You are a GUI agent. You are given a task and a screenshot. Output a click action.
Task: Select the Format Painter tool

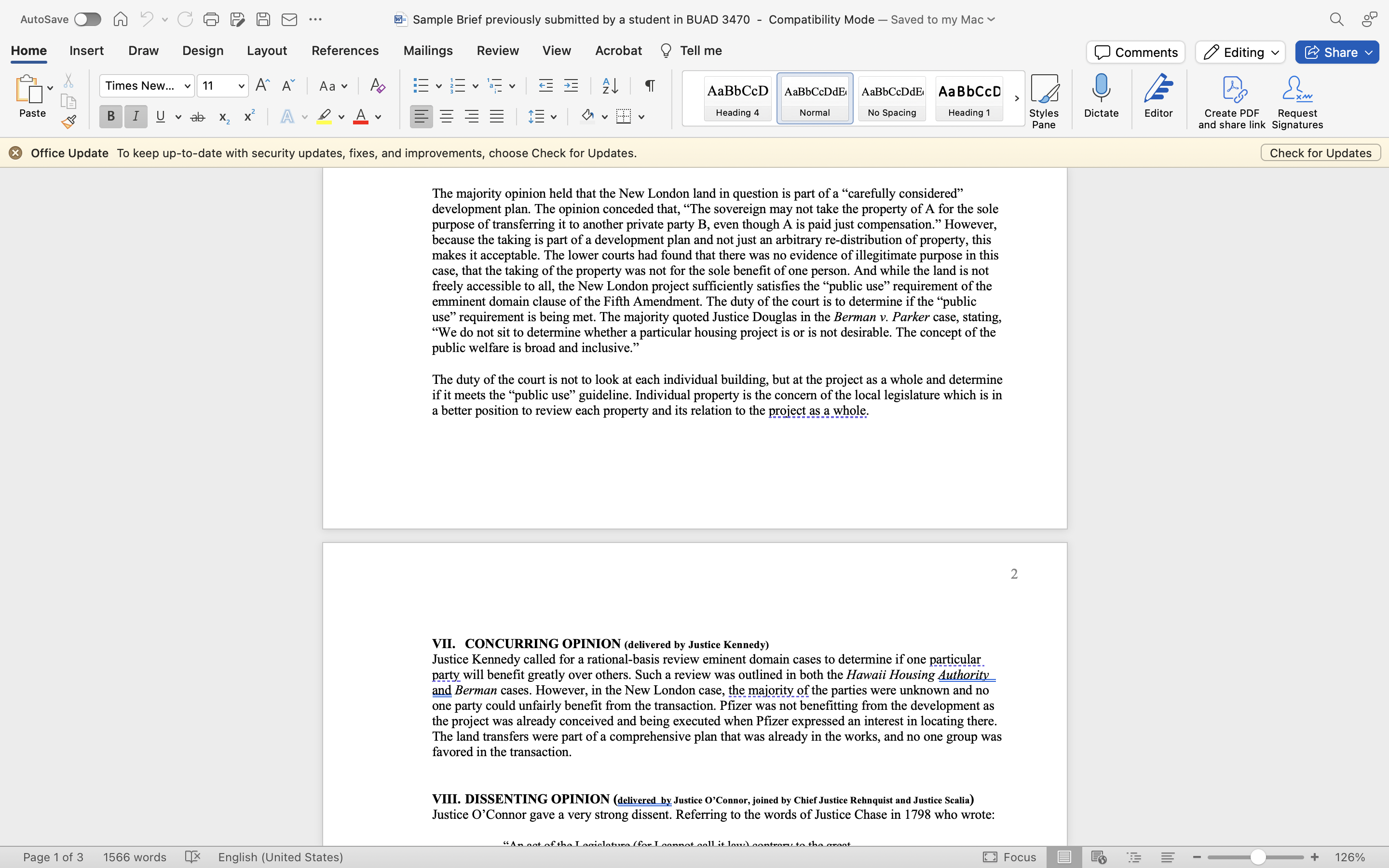(69, 121)
